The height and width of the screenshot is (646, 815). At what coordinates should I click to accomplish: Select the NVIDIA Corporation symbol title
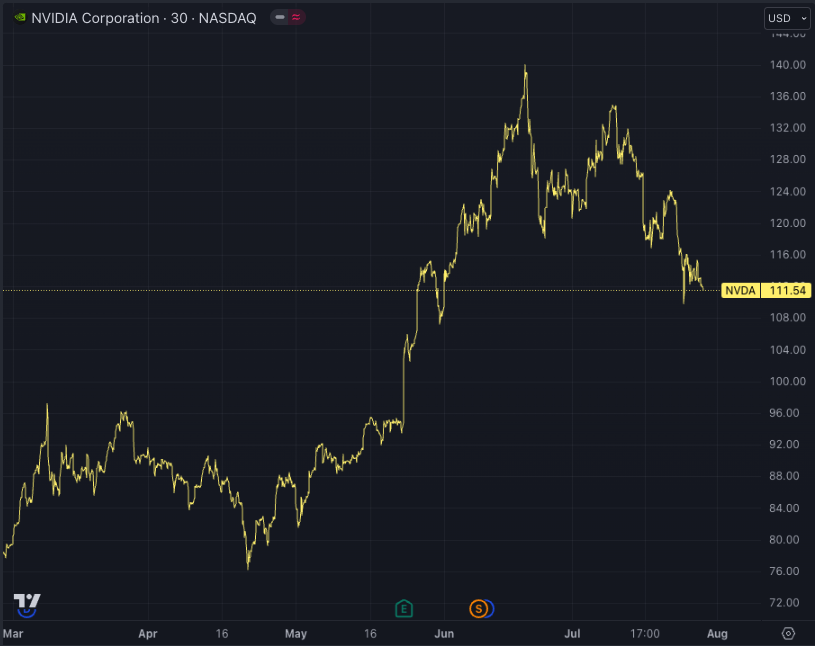point(95,17)
